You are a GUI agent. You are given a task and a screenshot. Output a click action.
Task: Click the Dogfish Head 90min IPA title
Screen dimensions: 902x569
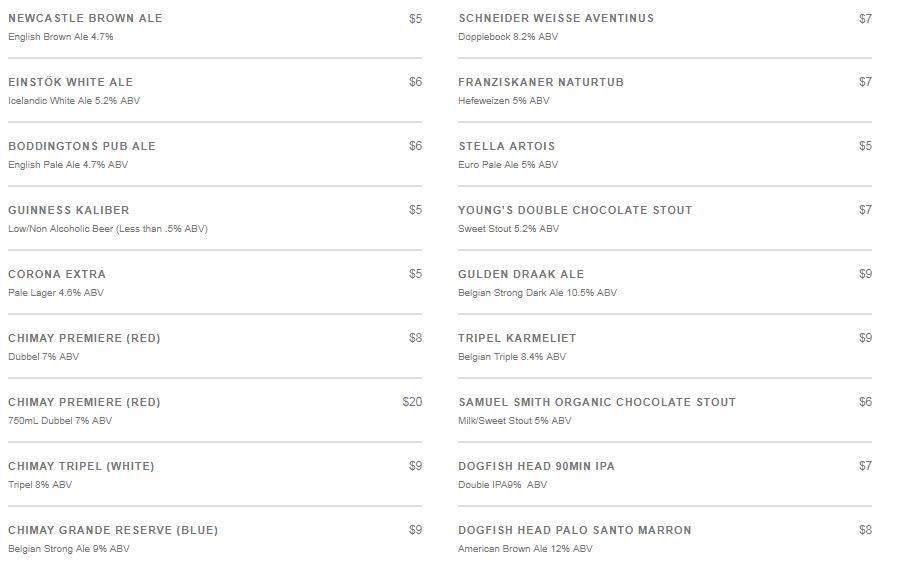pyautogui.click(x=536, y=466)
